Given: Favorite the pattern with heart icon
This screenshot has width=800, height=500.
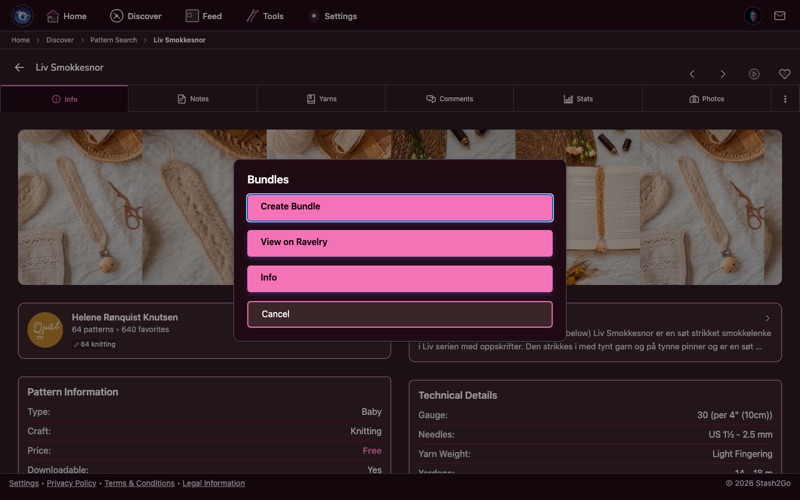Looking at the screenshot, I should click(x=785, y=74).
